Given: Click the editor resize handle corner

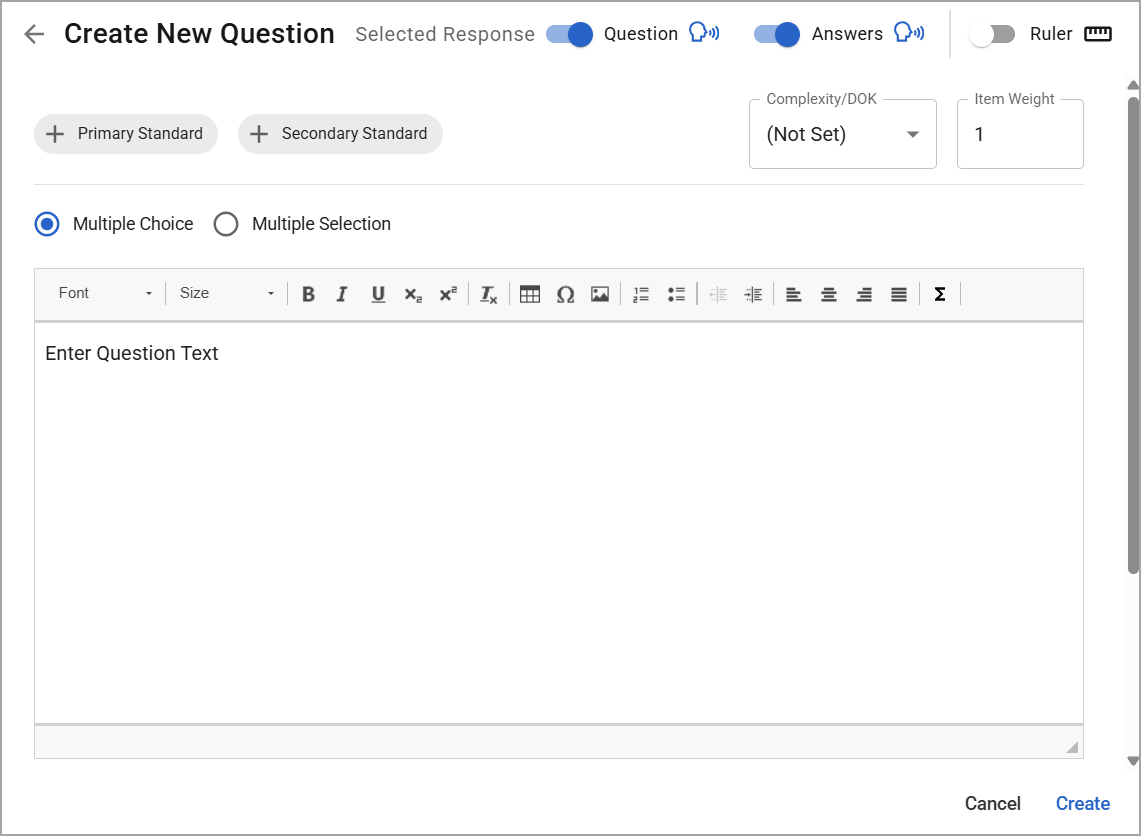Looking at the screenshot, I should coord(1072,747).
